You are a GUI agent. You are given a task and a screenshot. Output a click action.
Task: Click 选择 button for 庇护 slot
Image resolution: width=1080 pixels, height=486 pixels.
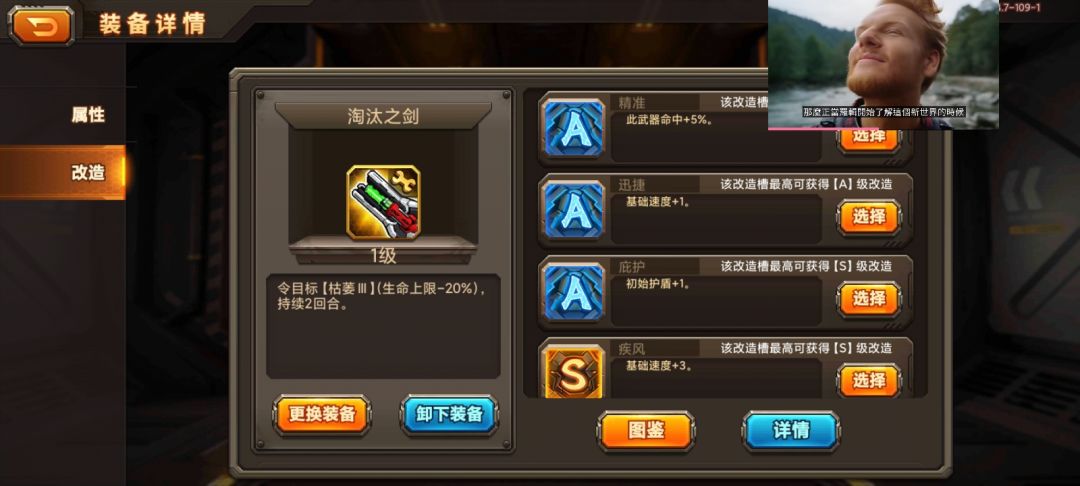(869, 299)
